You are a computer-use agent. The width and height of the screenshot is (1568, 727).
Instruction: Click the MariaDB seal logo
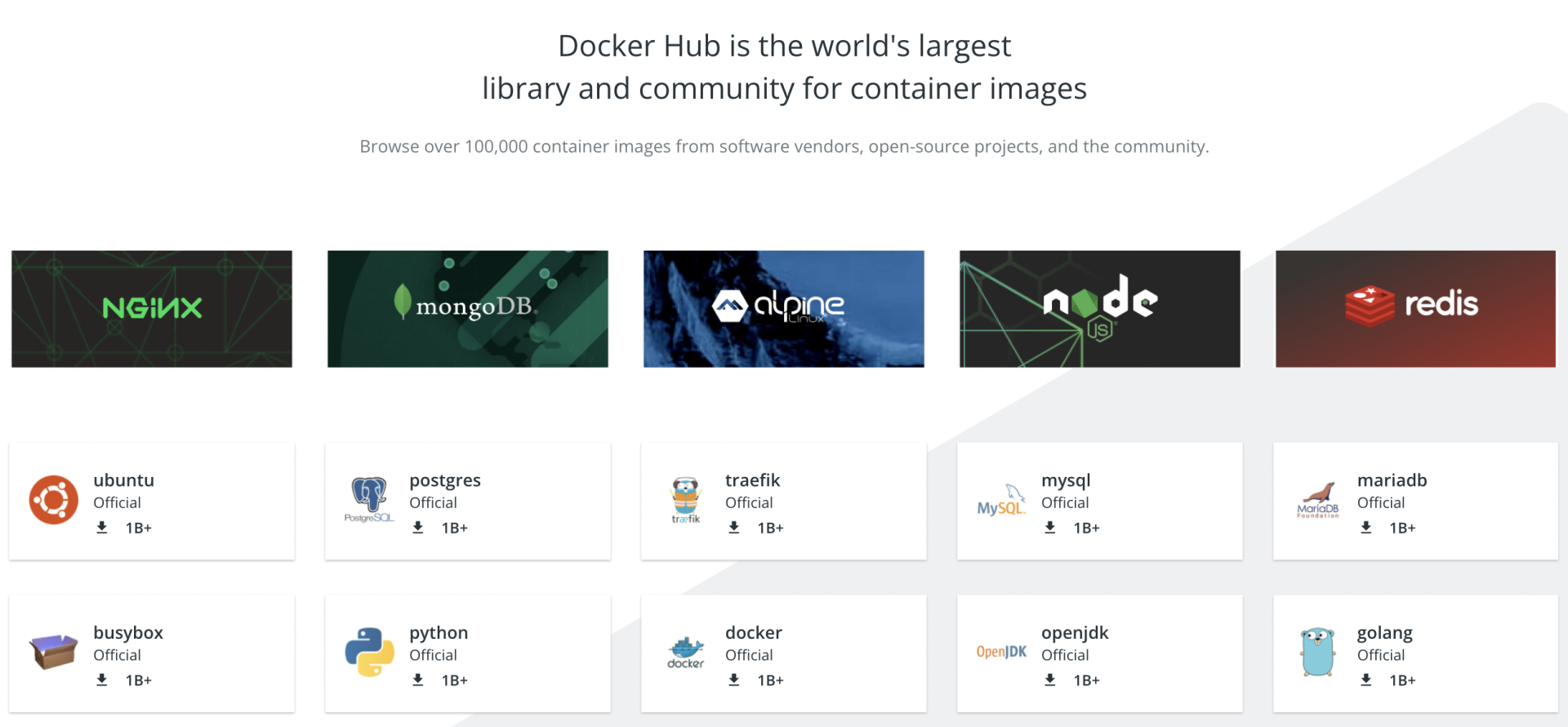point(1317,500)
